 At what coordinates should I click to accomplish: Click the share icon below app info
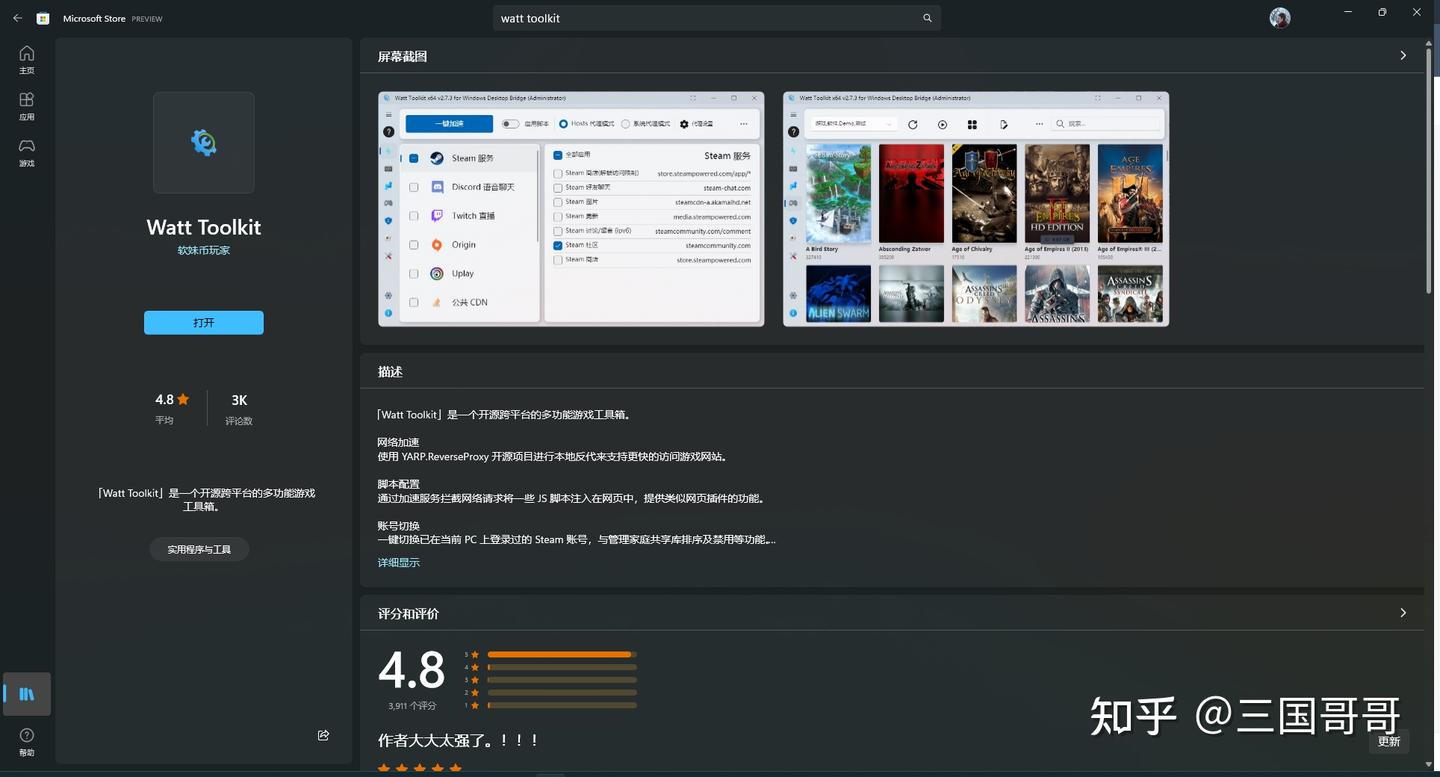323,735
